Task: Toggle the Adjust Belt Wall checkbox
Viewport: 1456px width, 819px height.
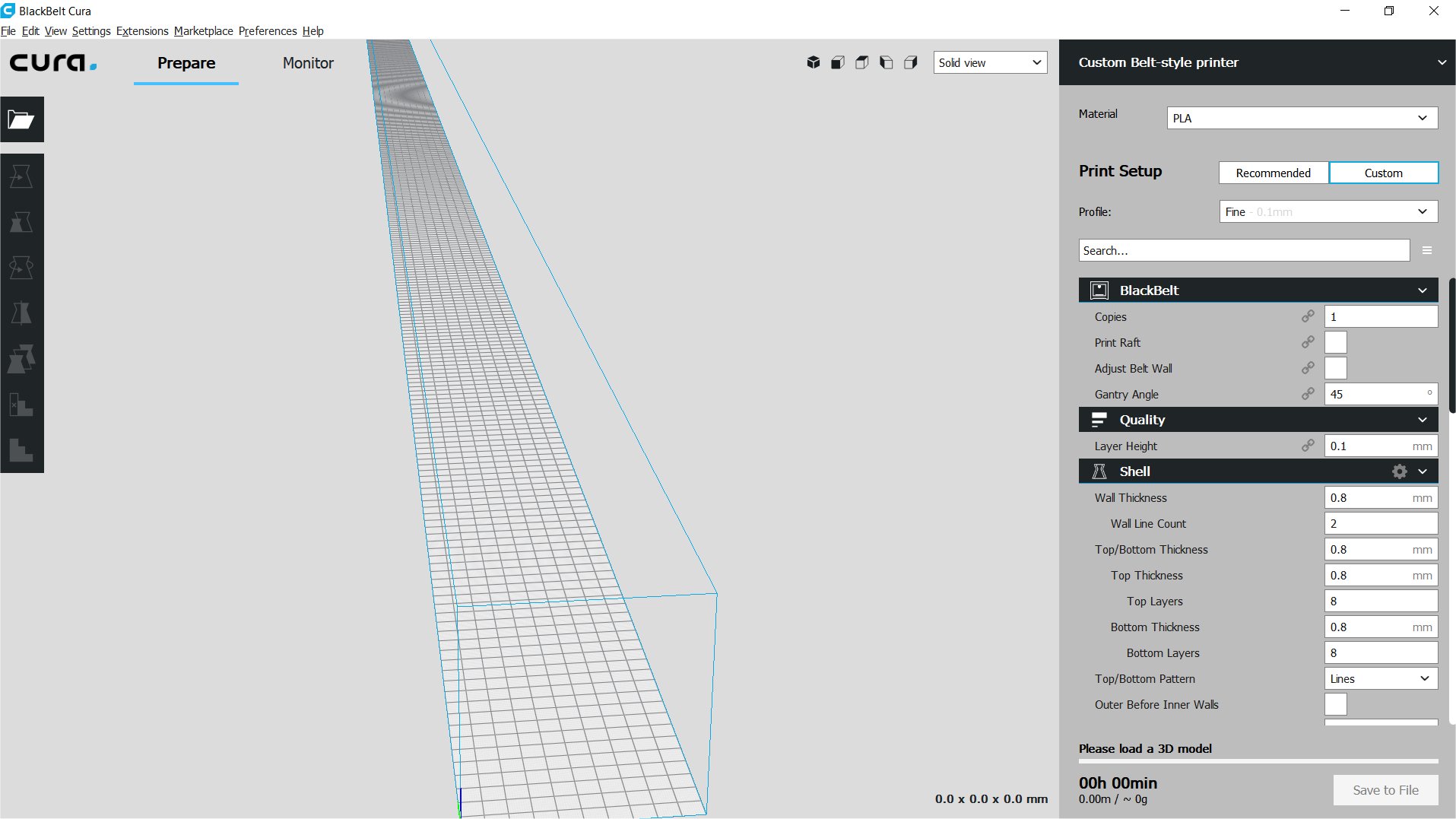Action: 1335,369
